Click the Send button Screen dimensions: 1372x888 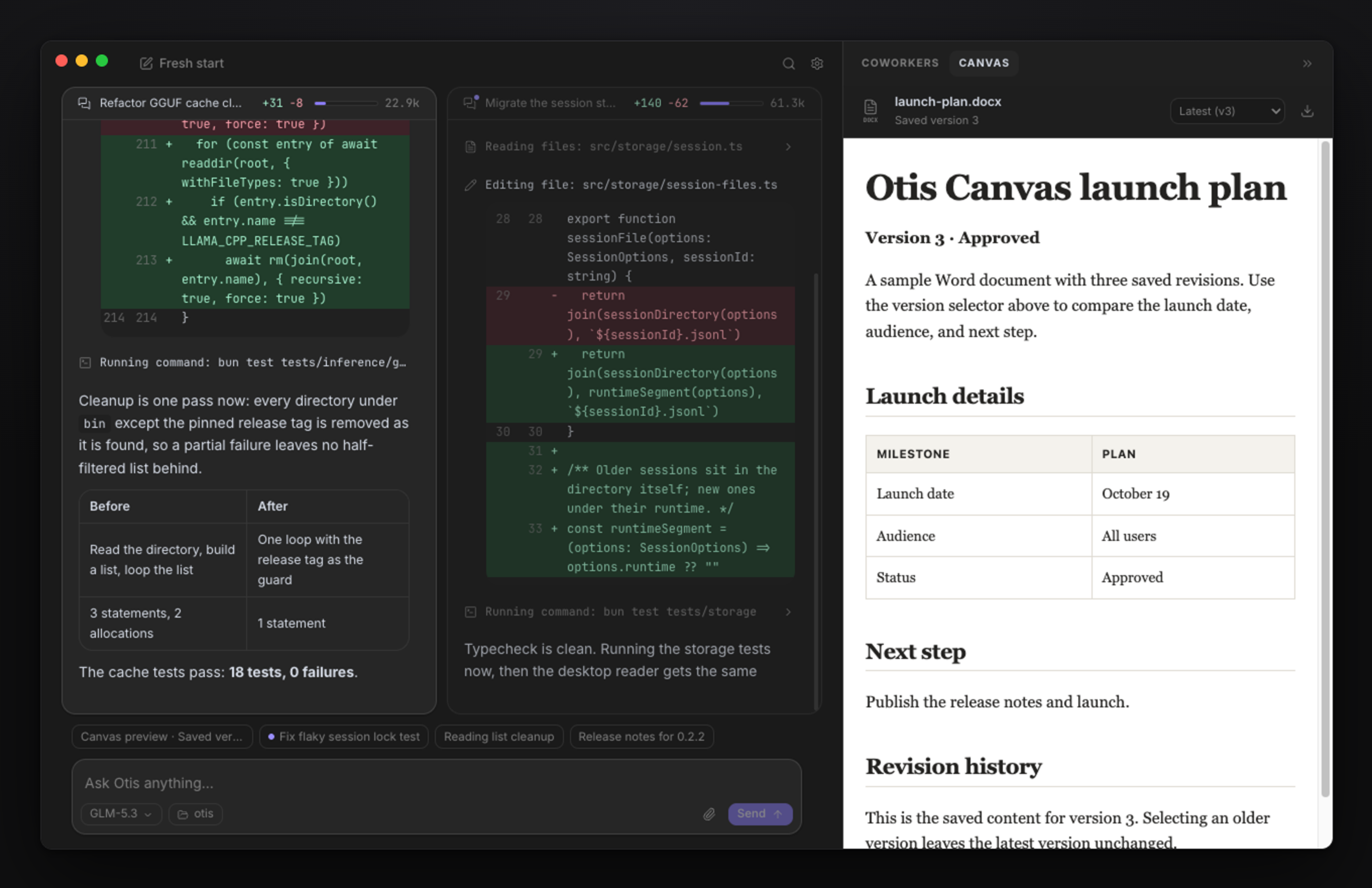click(x=760, y=814)
